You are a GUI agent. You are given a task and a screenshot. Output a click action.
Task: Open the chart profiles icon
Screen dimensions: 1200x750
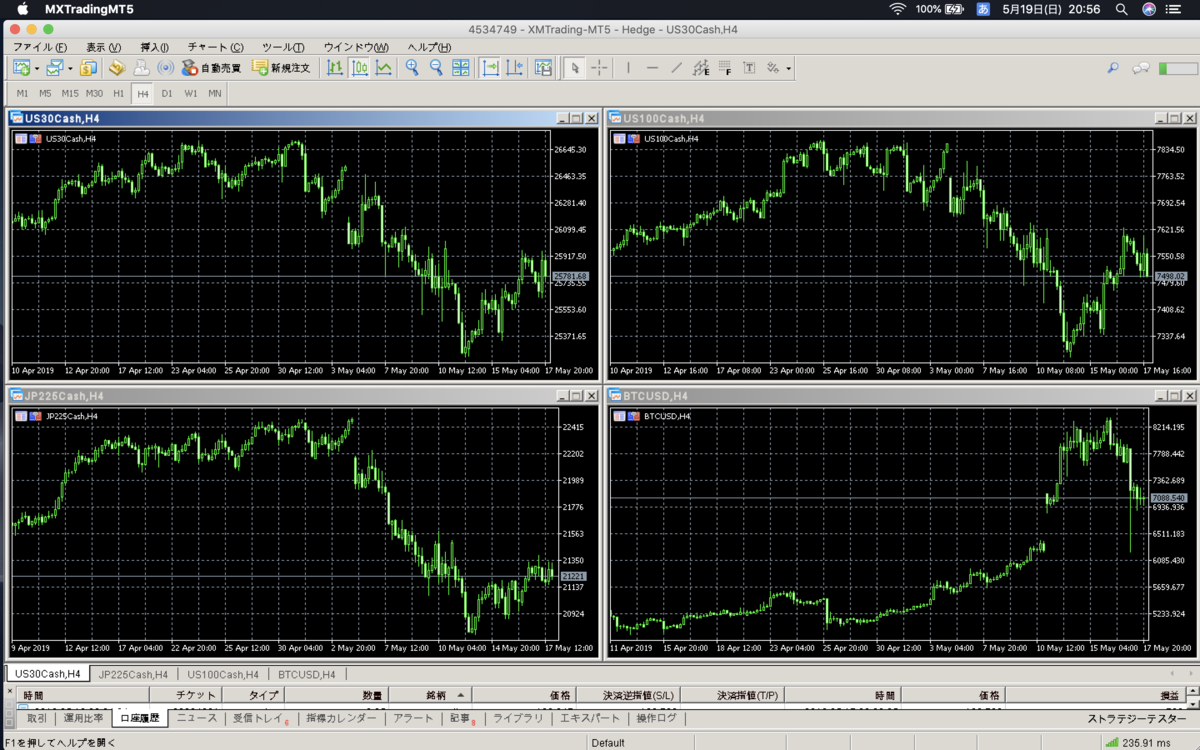click(x=54, y=68)
